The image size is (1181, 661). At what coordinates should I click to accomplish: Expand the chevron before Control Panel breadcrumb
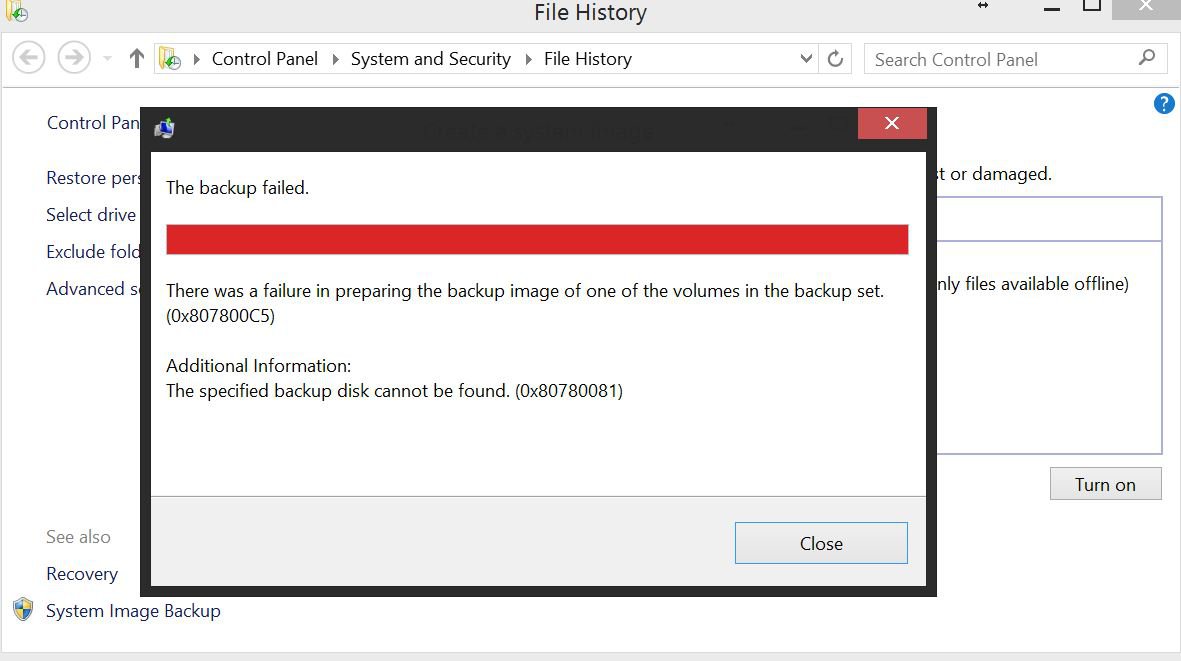point(197,59)
